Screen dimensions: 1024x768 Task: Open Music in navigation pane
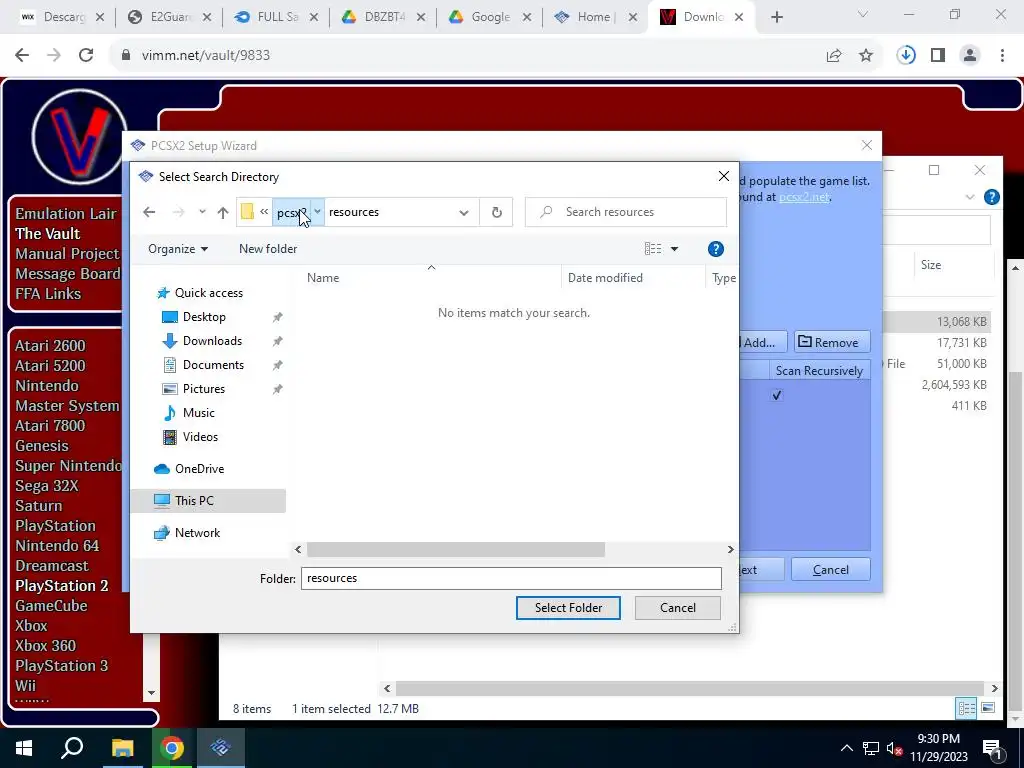199,413
